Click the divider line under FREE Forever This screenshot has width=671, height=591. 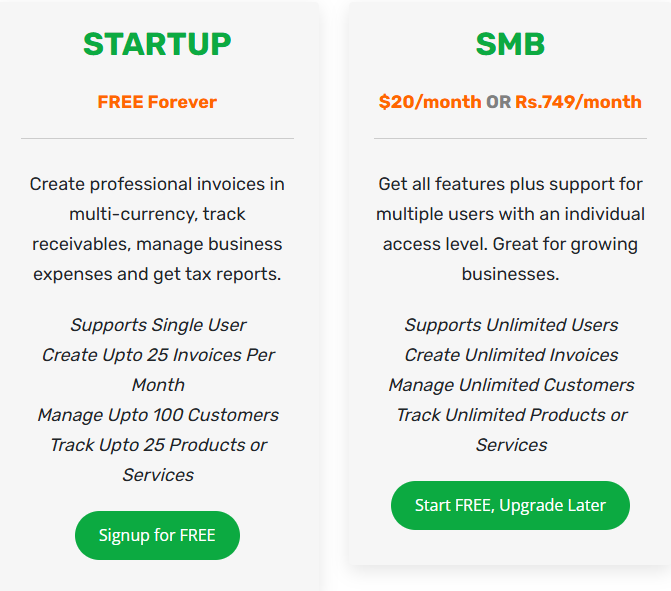pos(157,138)
